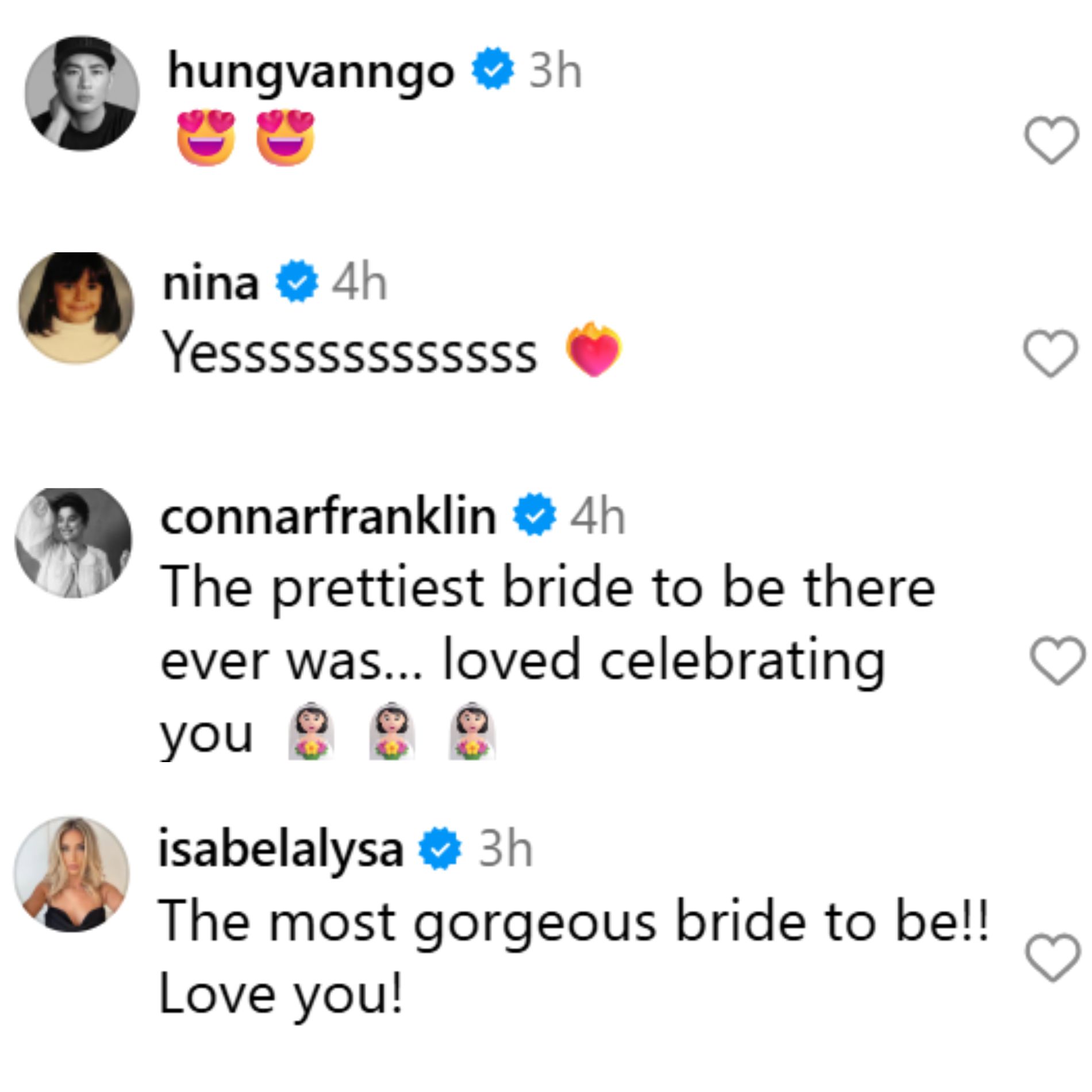Screen dimensions: 1092x1092
Task: Open nina's childhood photo avatar
Action: [76, 308]
